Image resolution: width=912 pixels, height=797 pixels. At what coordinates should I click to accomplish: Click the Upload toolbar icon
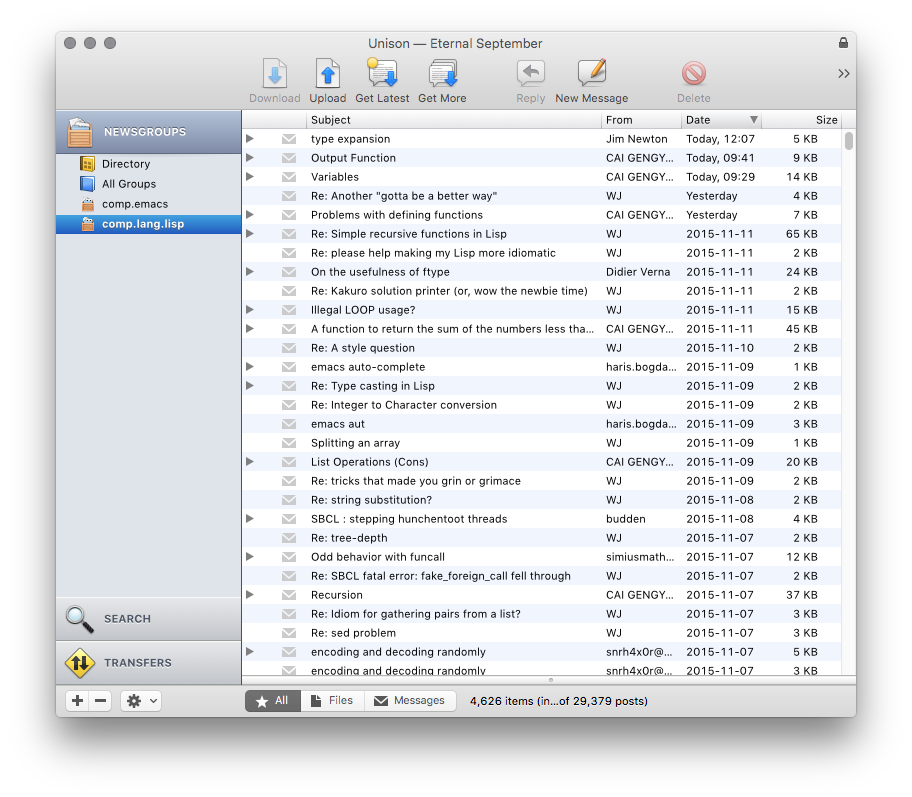point(327,75)
